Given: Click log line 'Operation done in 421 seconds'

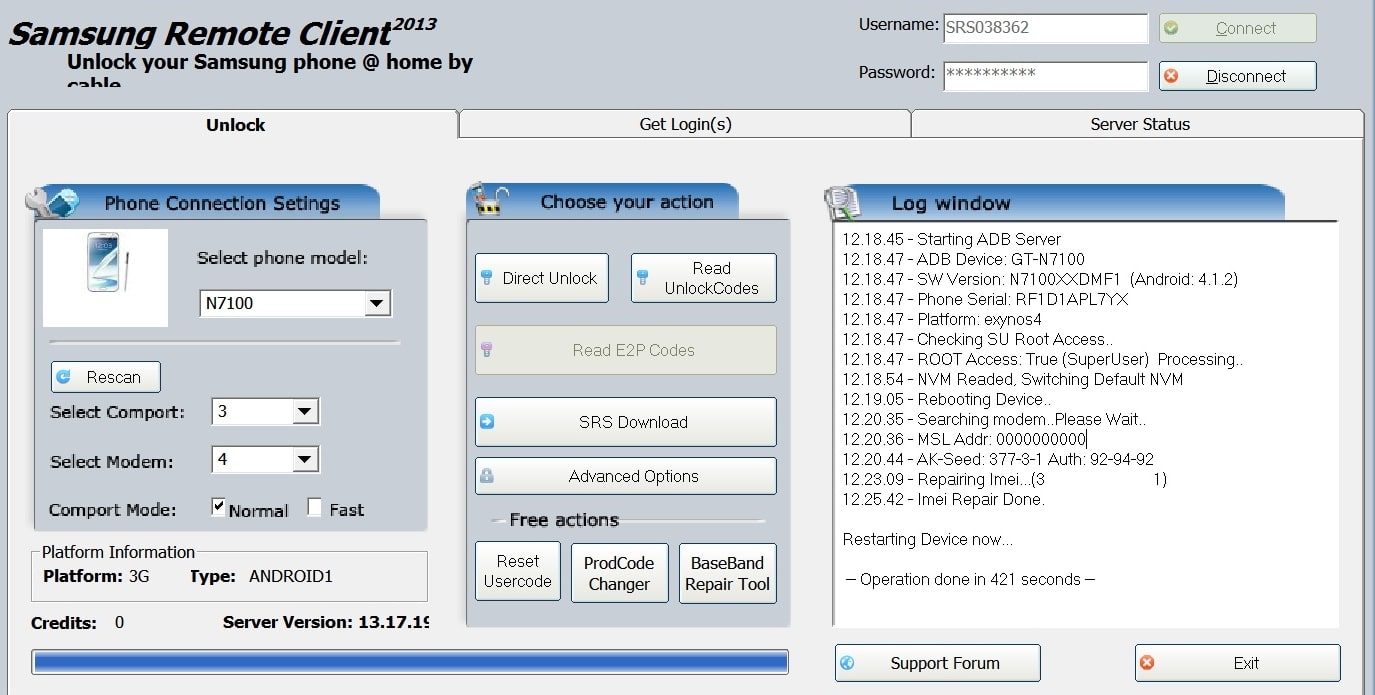Looking at the screenshot, I should (969, 579).
